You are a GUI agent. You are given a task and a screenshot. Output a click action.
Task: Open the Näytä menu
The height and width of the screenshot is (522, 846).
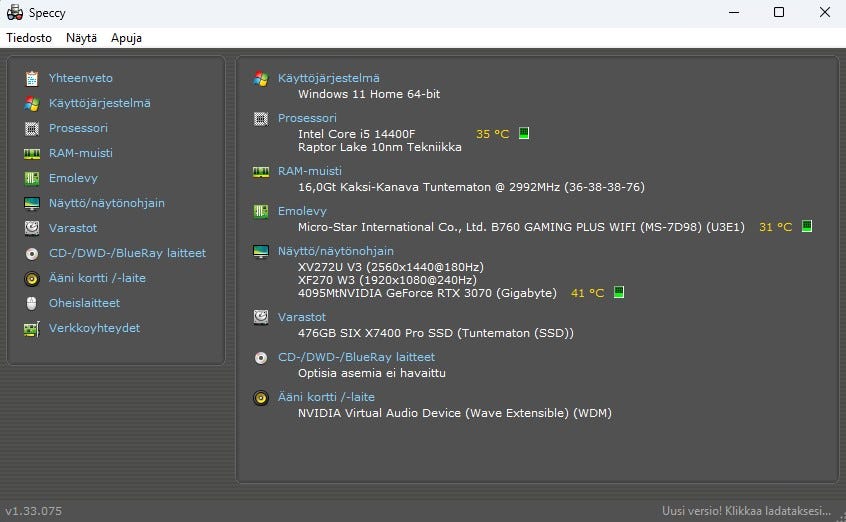pos(81,38)
